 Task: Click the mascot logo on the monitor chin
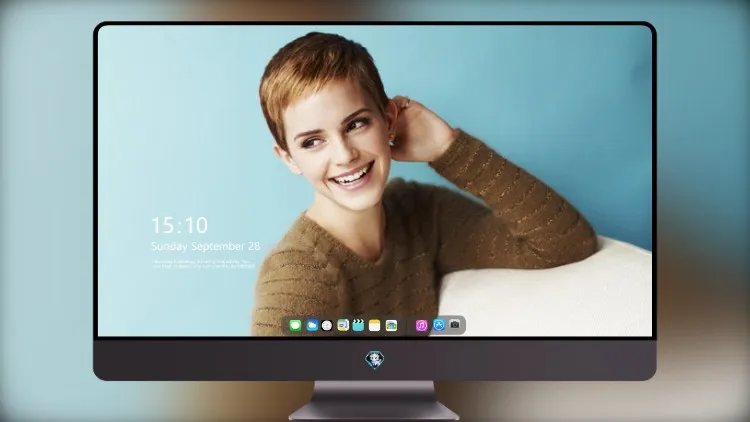[375, 359]
